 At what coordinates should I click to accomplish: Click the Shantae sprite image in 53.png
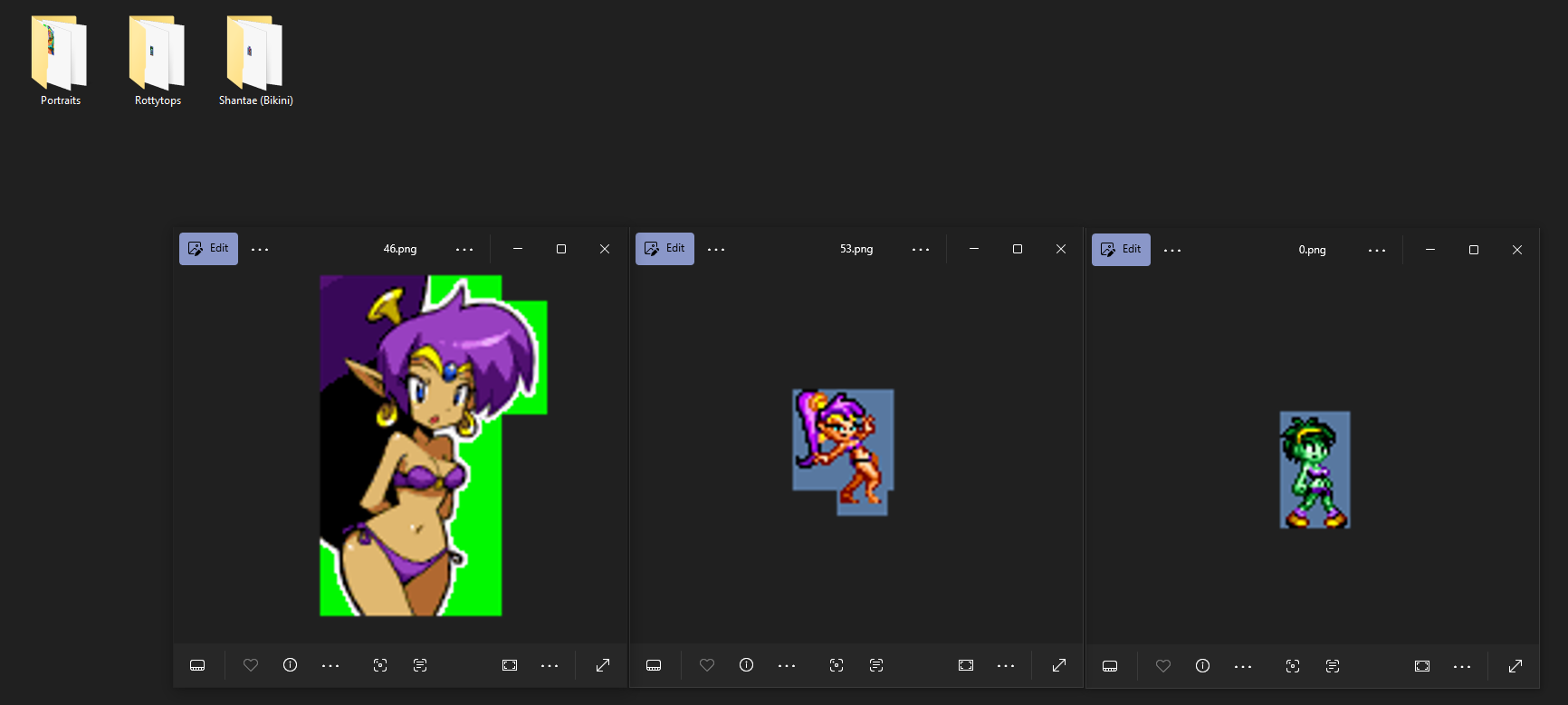(843, 453)
